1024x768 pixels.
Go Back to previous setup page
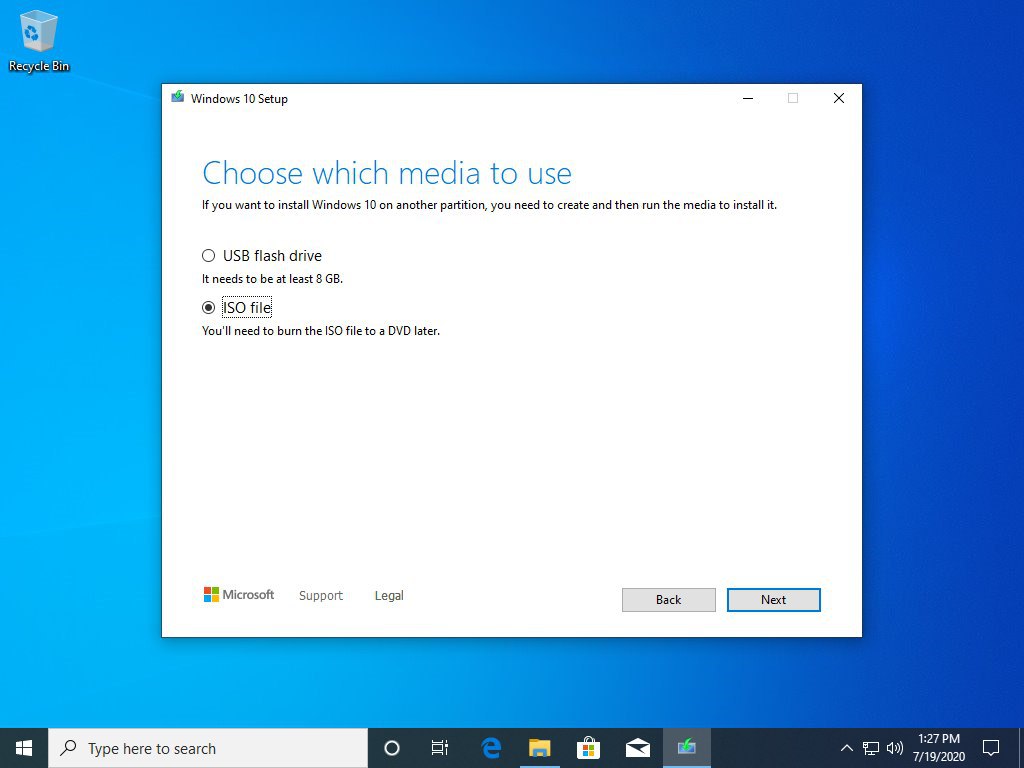[668, 600]
